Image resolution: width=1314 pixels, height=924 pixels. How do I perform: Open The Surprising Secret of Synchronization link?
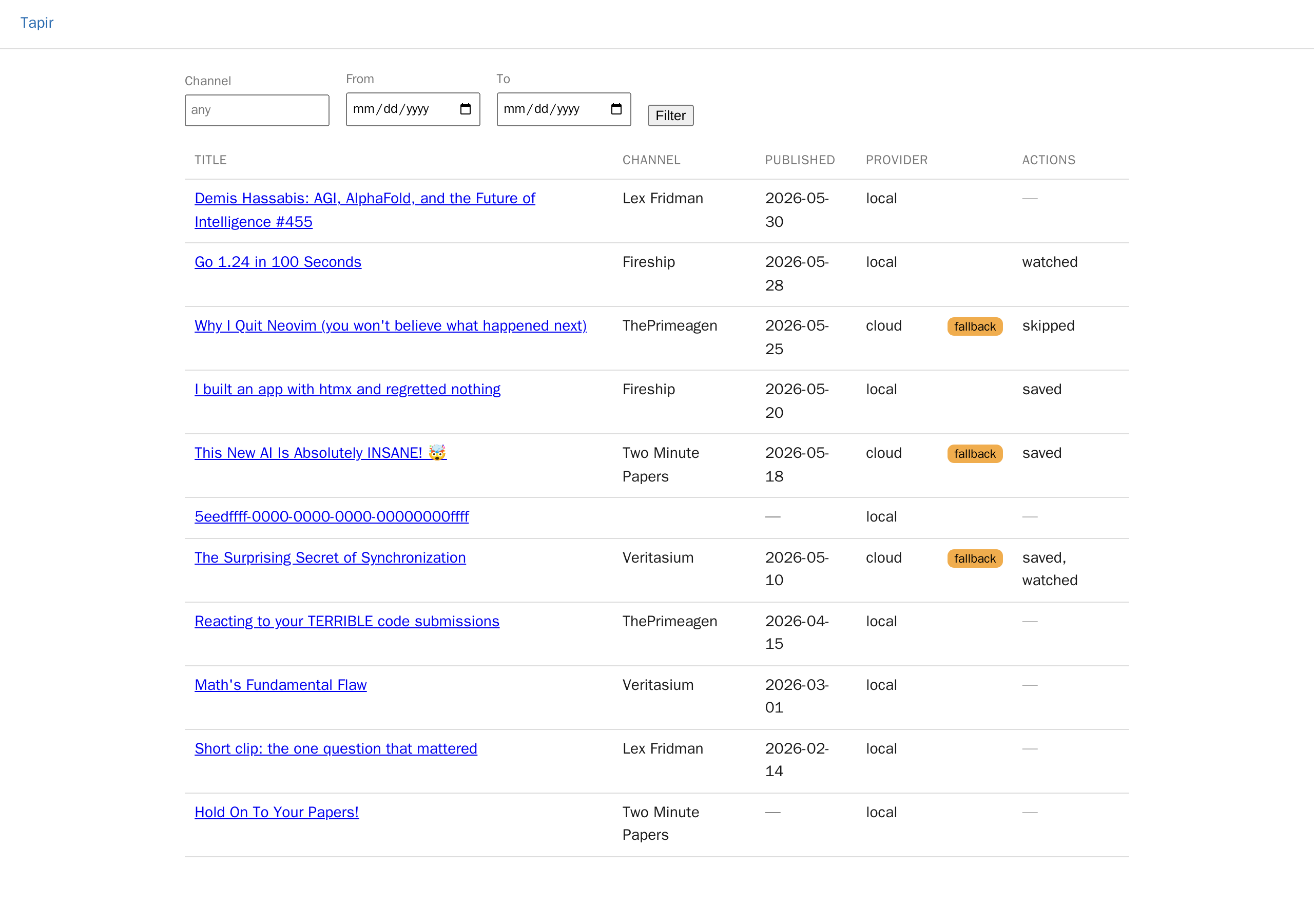(330, 557)
